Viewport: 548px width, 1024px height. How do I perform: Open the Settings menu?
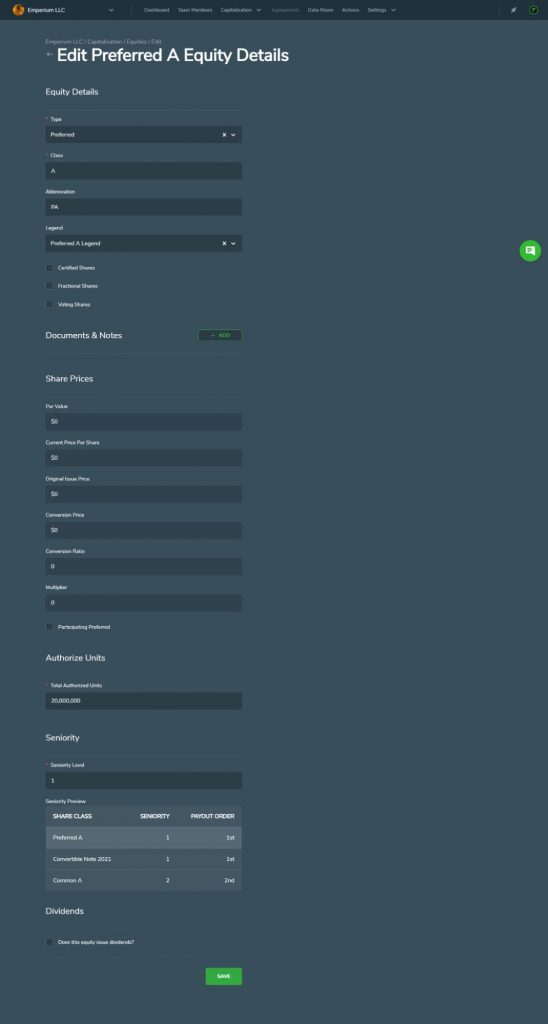pos(381,10)
